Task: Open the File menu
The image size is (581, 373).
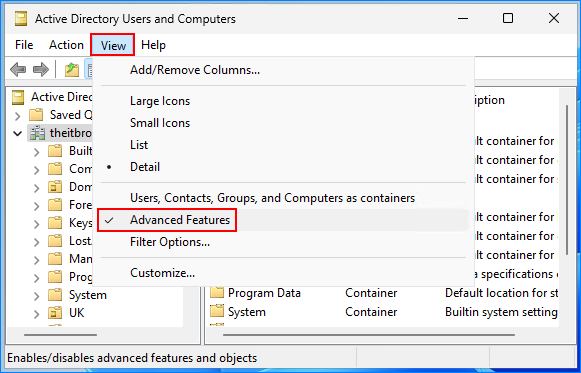Action: pos(24,45)
